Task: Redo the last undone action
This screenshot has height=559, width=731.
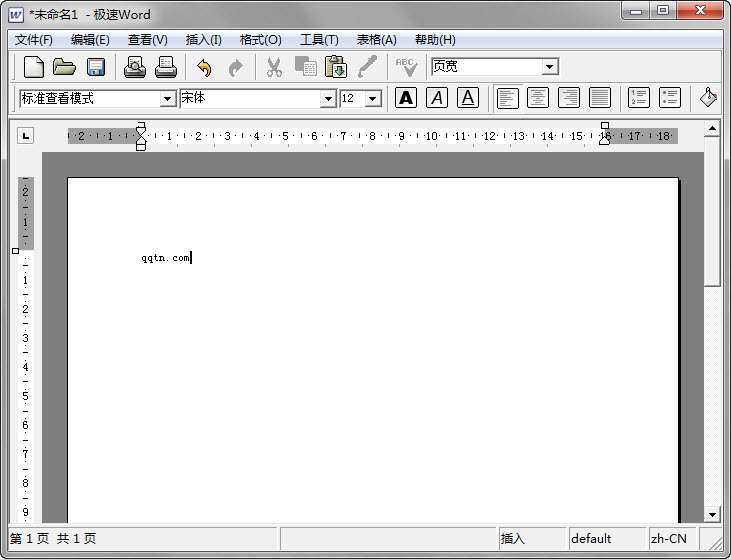Action: (235, 68)
